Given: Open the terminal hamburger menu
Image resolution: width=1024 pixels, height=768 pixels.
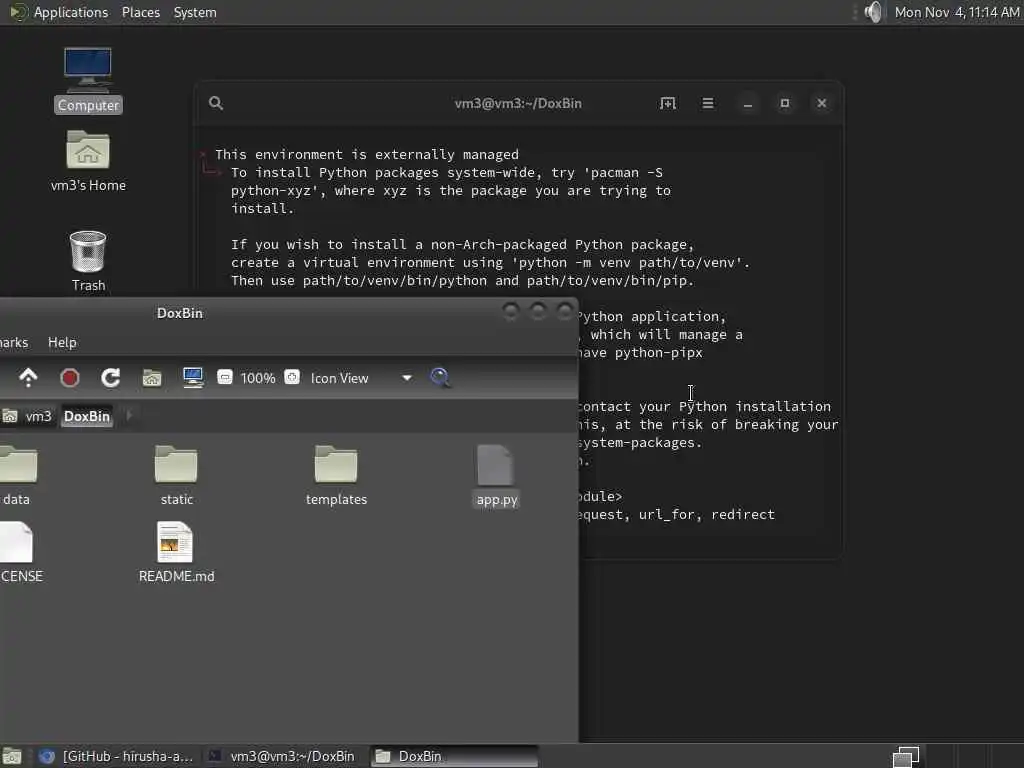Looking at the screenshot, I should coord(707,103).
